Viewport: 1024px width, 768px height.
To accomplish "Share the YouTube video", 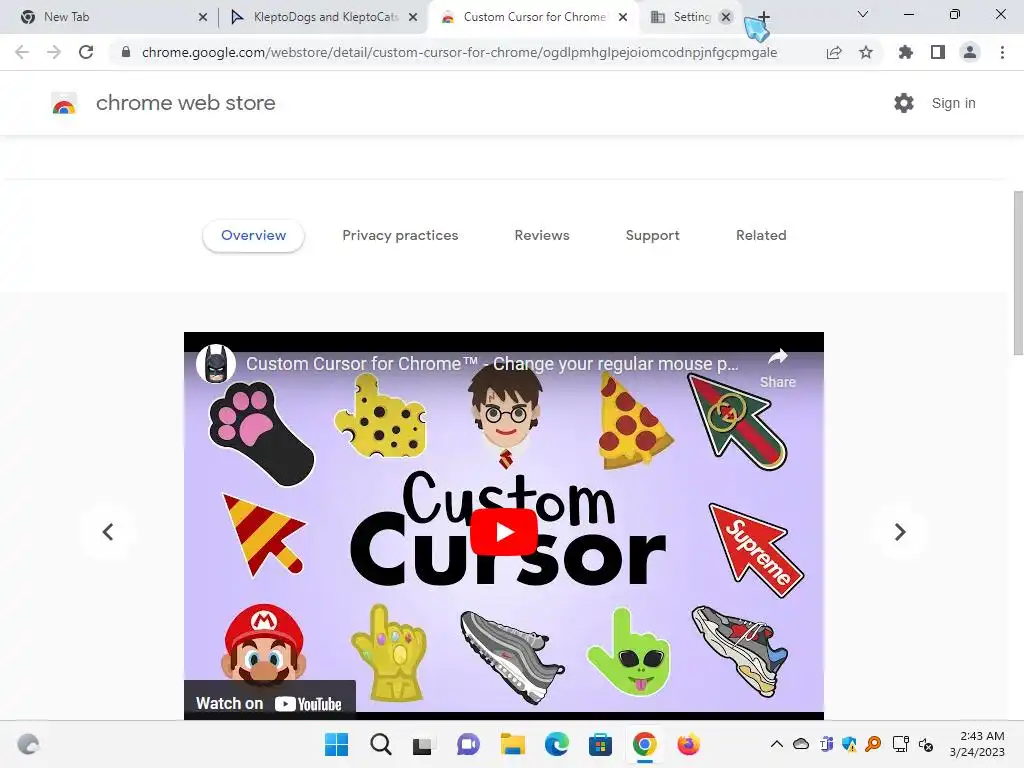I will (777, 368).
